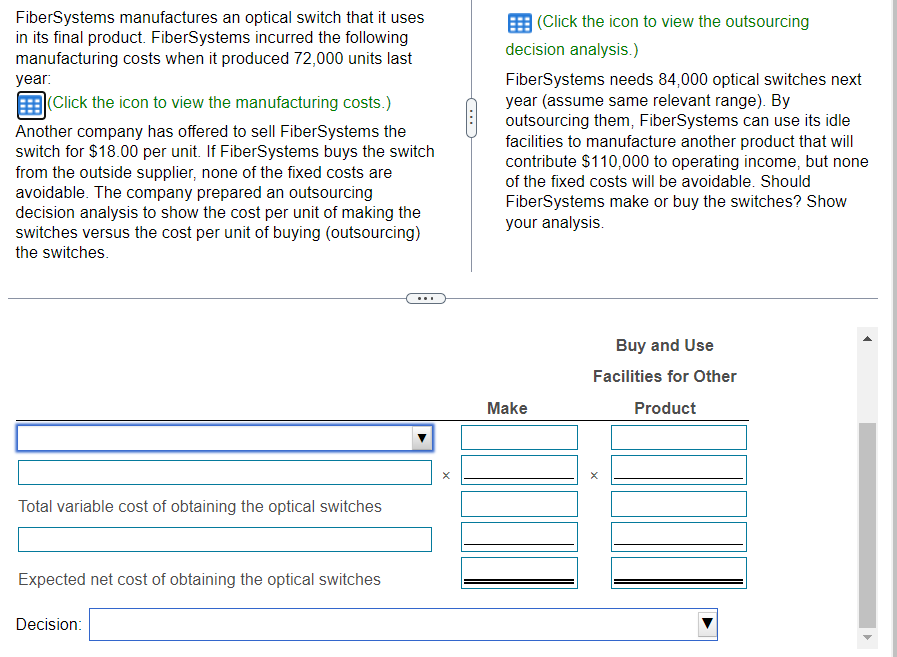Click the ellipsis divider button
Image resolution: width=897 pixels, height=657 pixels.
(x=425, y=297)
